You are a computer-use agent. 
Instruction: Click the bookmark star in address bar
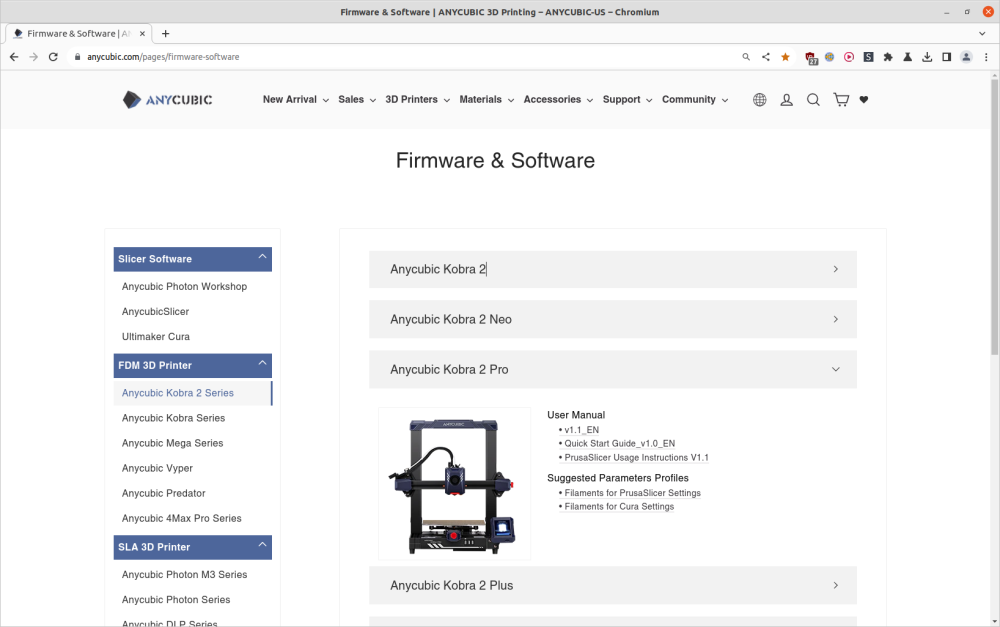[x=785, y=57]
